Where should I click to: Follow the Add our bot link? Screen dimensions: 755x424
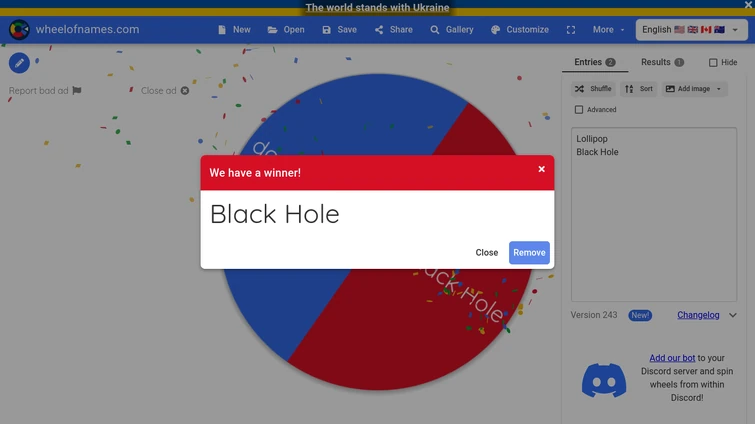672,358
